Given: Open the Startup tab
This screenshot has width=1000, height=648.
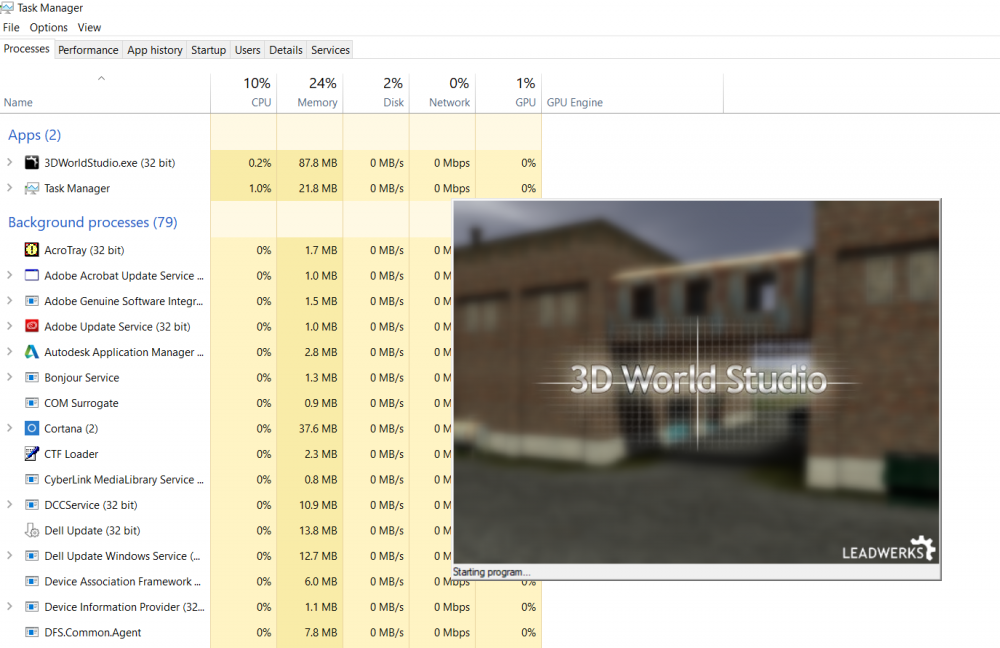Looking at the screenshot, I should tap(208, 50).
